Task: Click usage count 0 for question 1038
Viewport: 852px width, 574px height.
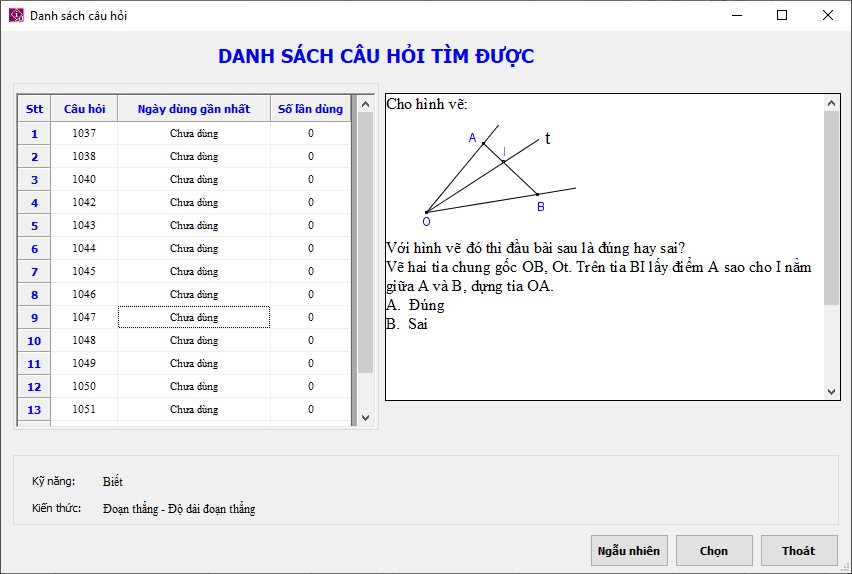Action: pyautogui.click(x=310, y=157)
